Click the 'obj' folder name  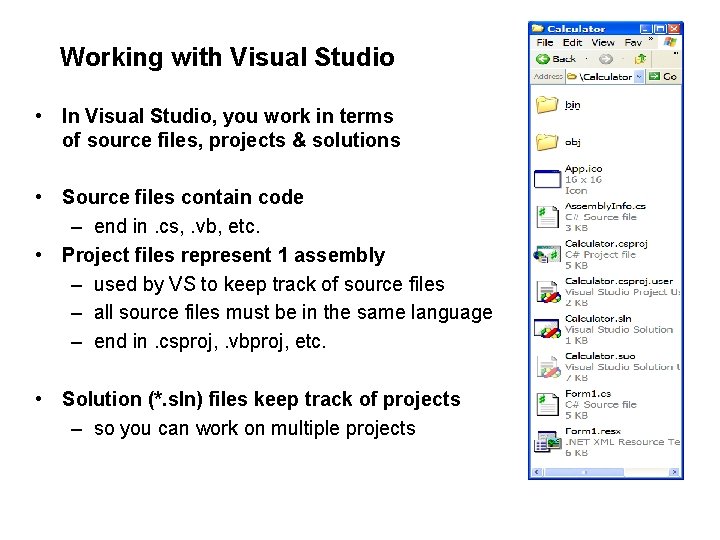point(573,142)
